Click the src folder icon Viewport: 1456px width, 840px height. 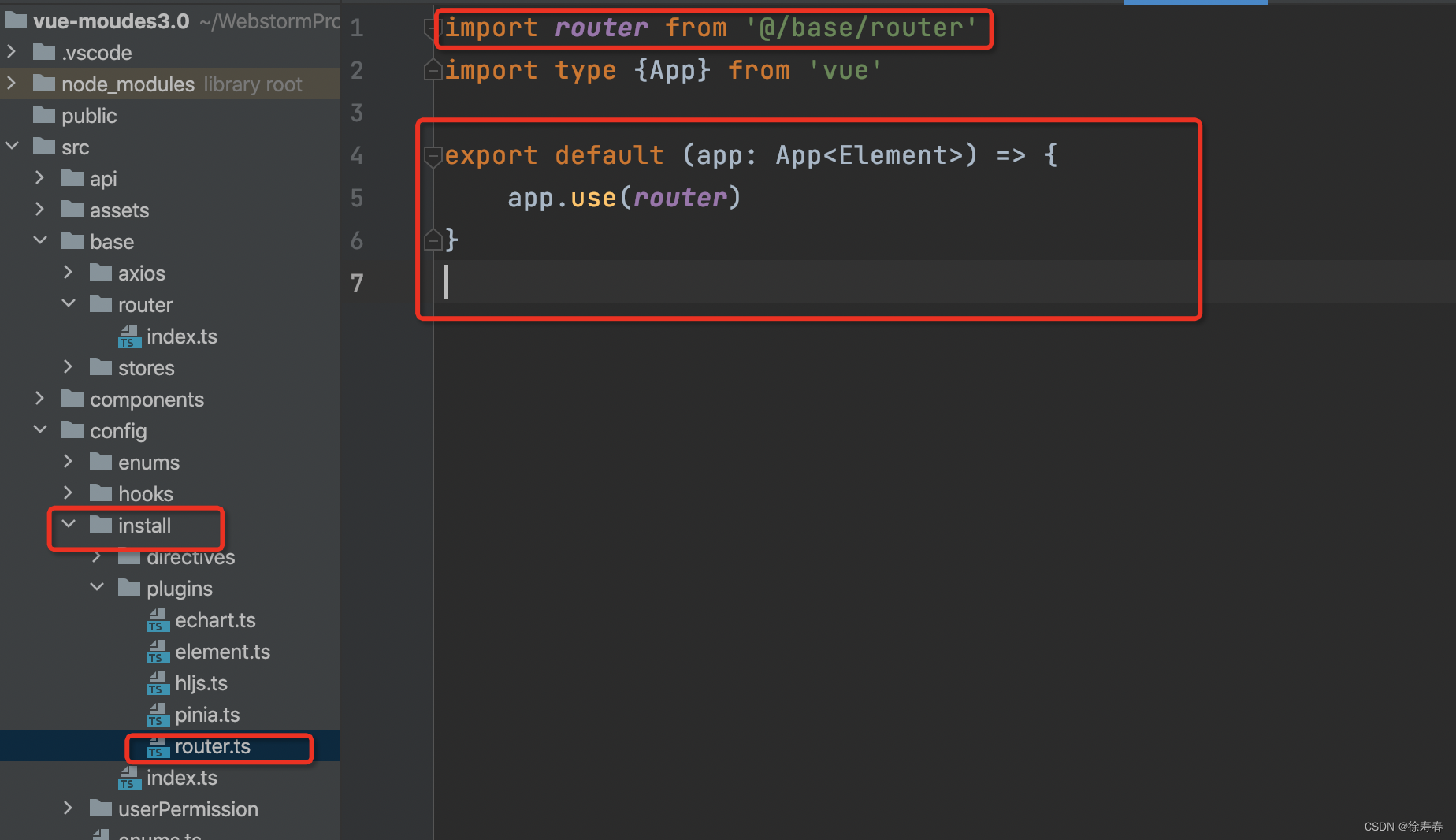(44, 147)
